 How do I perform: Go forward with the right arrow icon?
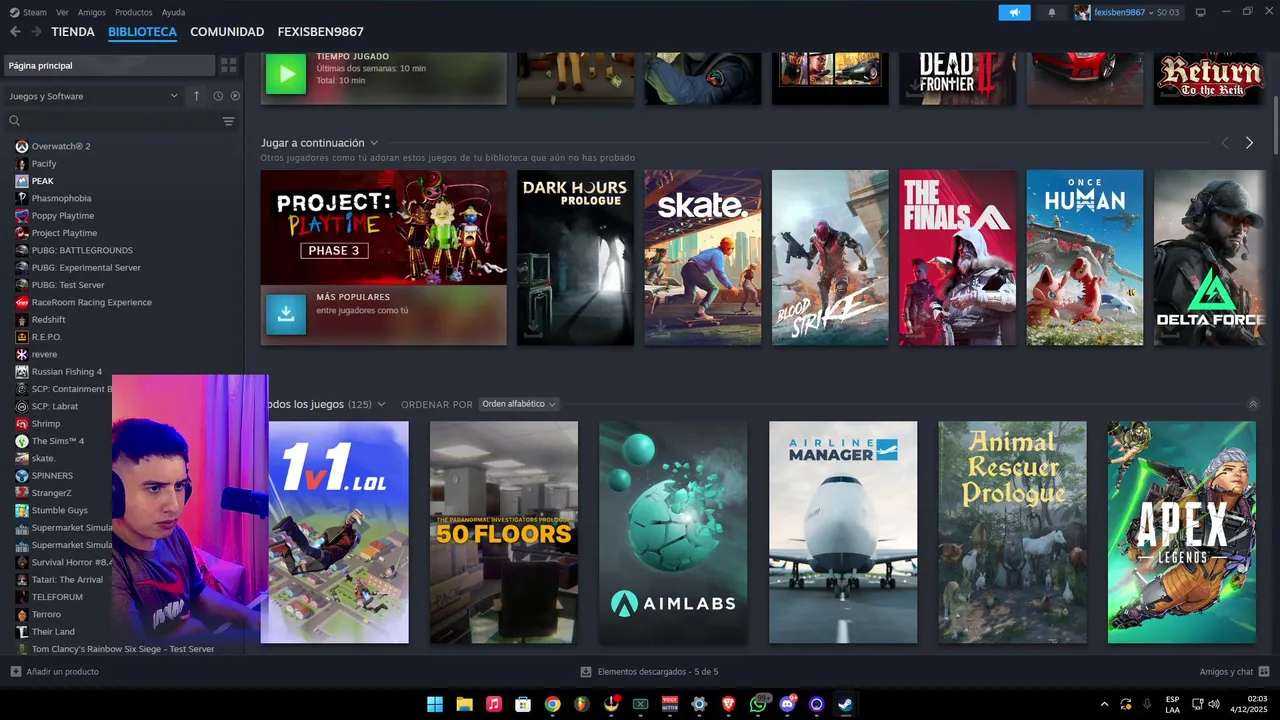[x=37, y=32]
